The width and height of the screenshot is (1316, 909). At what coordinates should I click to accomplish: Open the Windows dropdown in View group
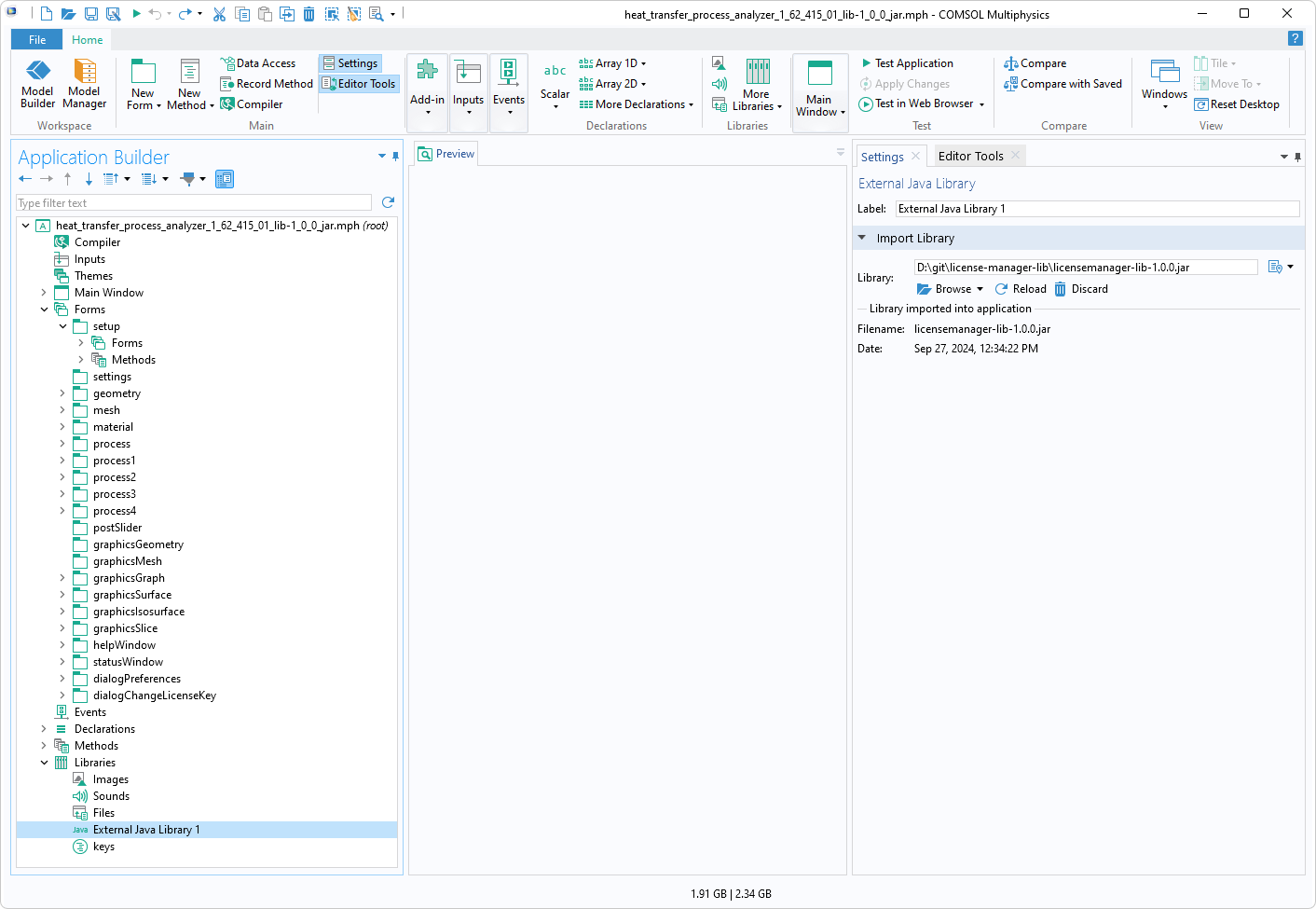(1164, 85)
